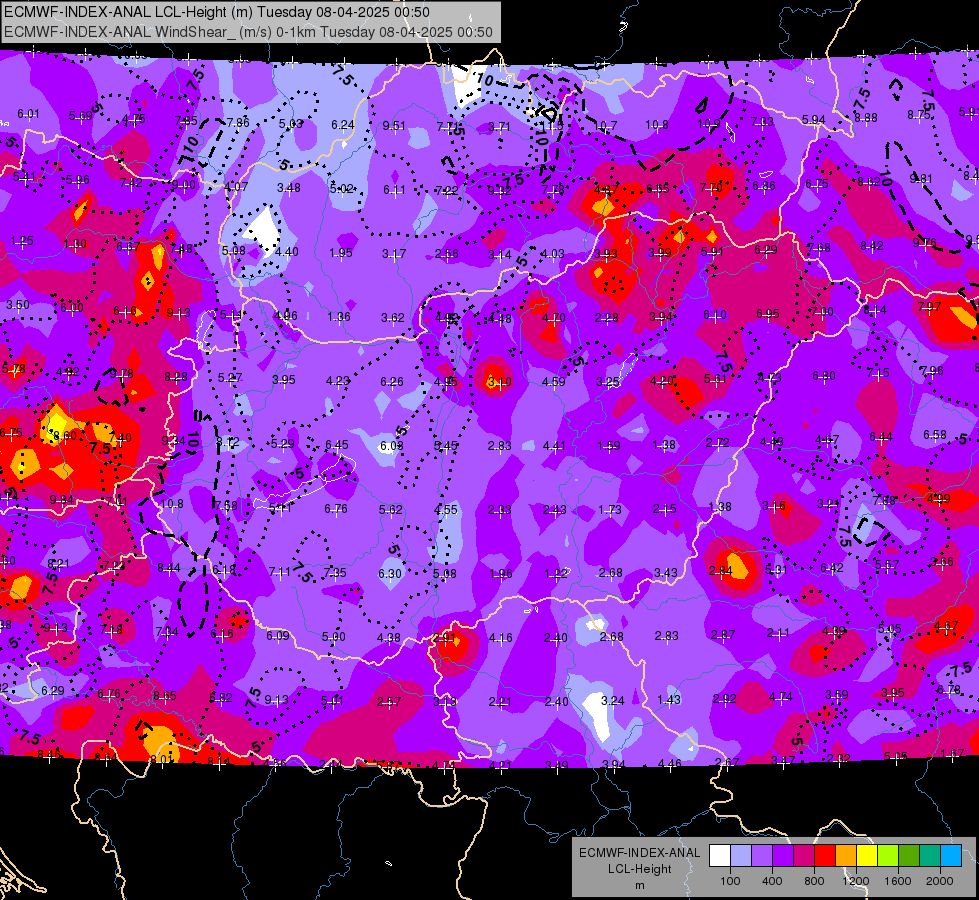Click the grid value '4.70'
This screenshot has height=900, width=979.
pos(553,318)
